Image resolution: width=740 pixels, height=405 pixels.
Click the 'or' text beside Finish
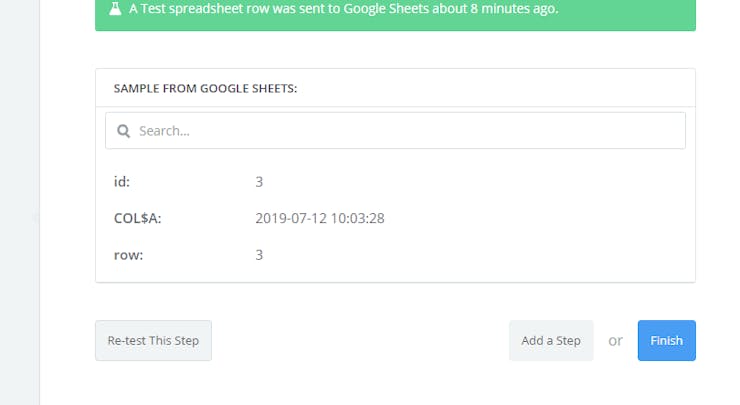click(x=615, y=340)
